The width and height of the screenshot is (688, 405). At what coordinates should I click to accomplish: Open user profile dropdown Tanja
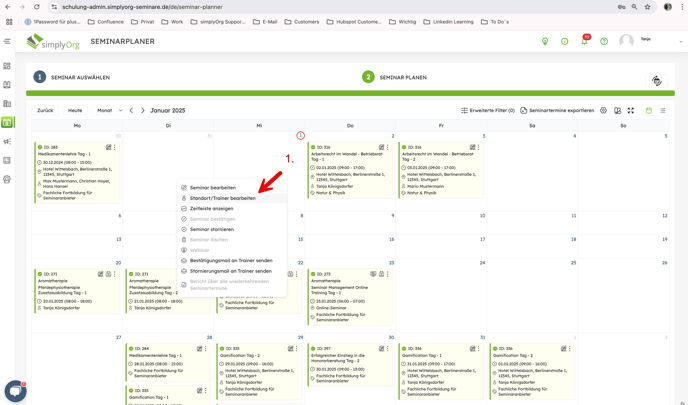pyautogui.click(x=653, y=42)
